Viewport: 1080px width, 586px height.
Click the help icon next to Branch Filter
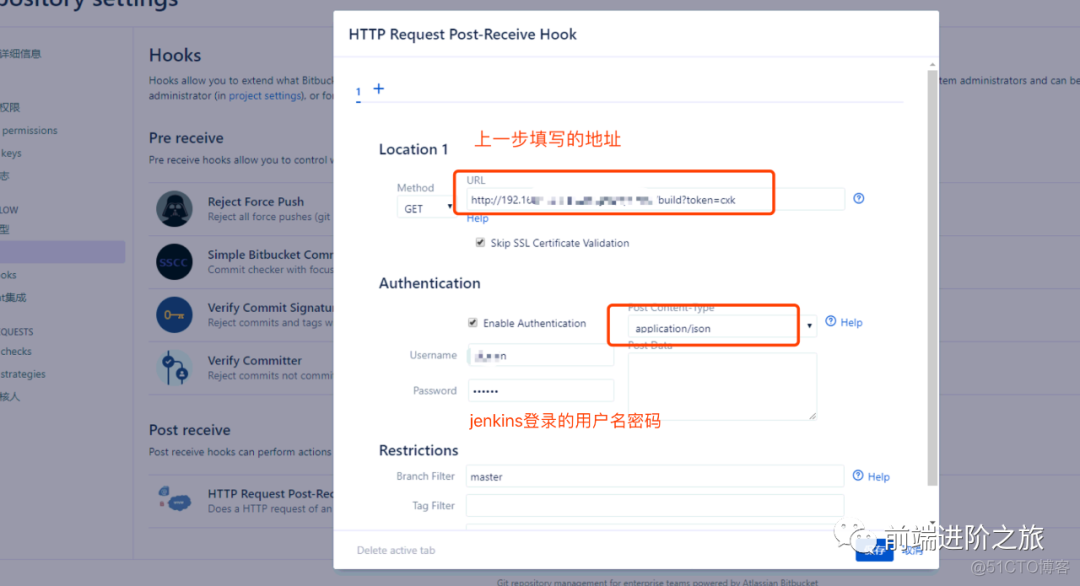[858, 476]
